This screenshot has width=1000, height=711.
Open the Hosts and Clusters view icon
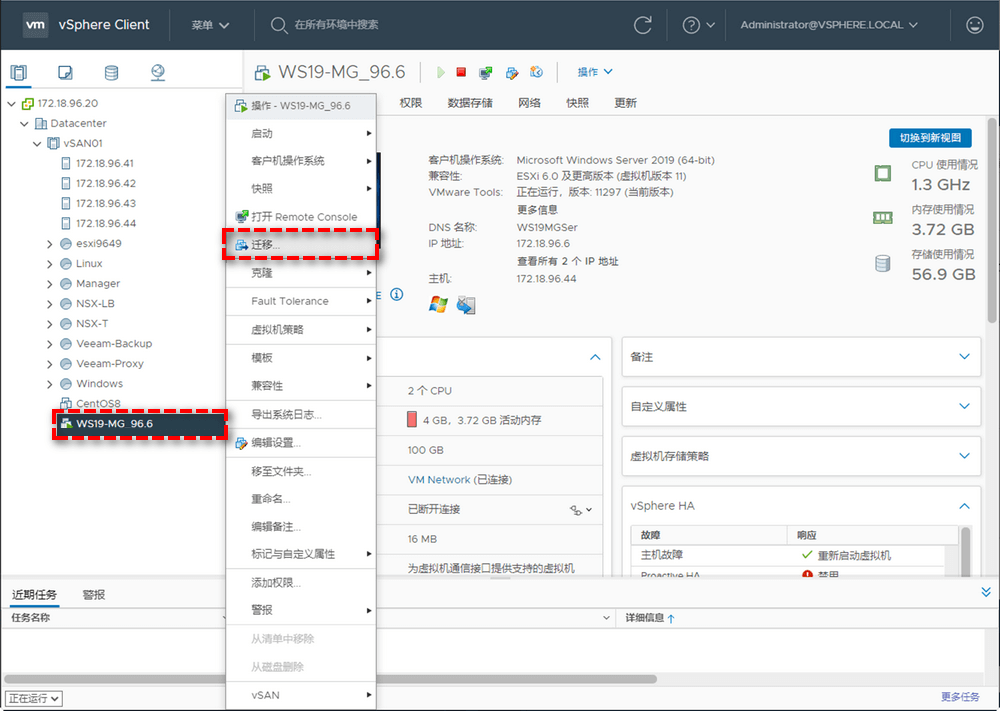pyautogui.click(x=19, y=73)
